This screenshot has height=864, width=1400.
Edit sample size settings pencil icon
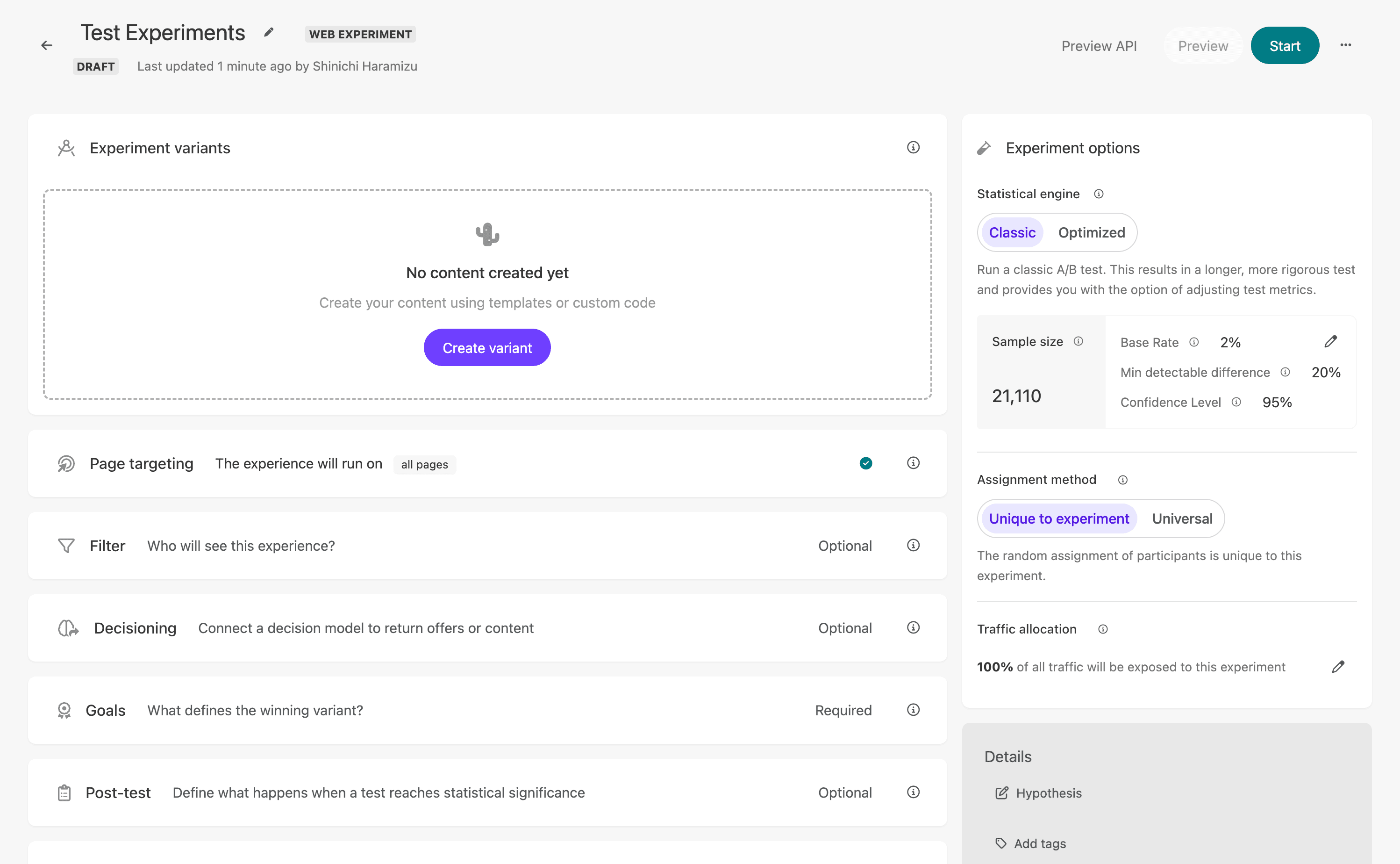coord(1330,341)
